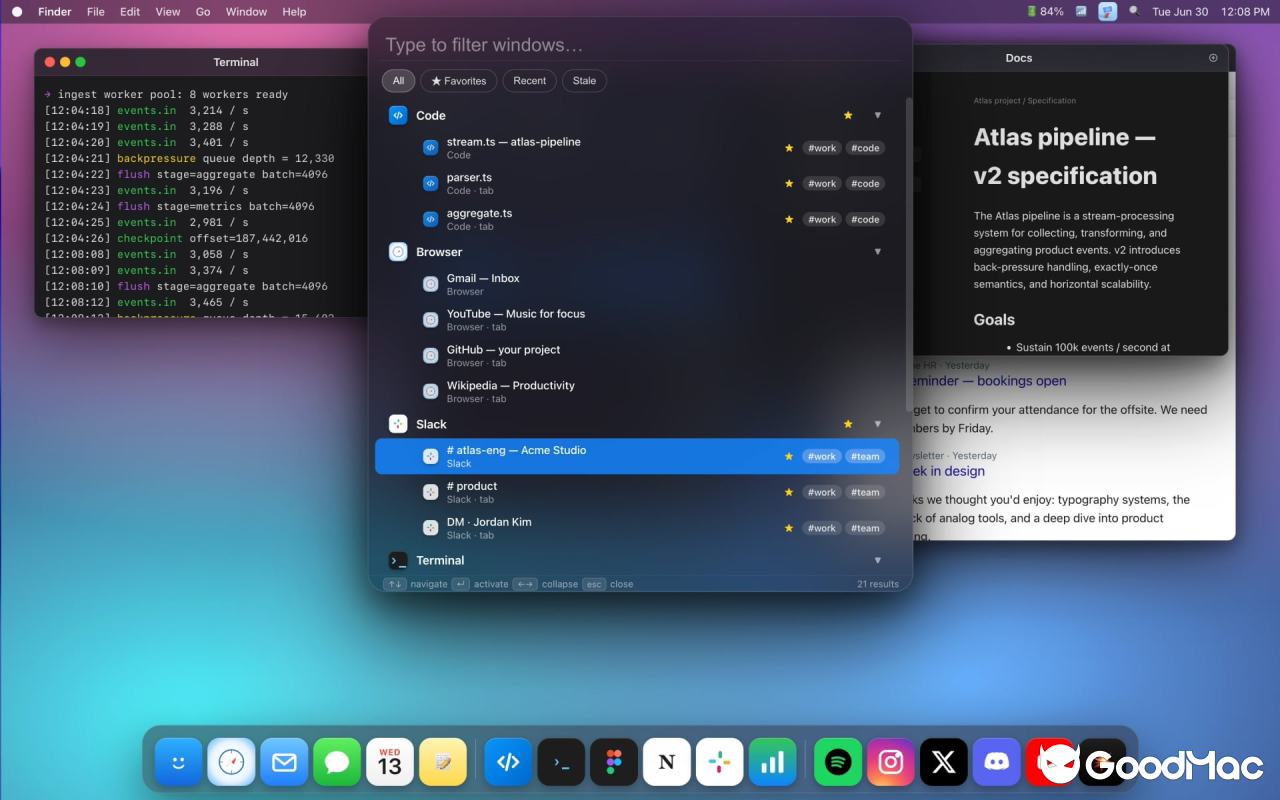Viewport: 1280px width, 800px height.
Task: Click the icon beside DM · Jordan Kim
Action: [430, 528]
